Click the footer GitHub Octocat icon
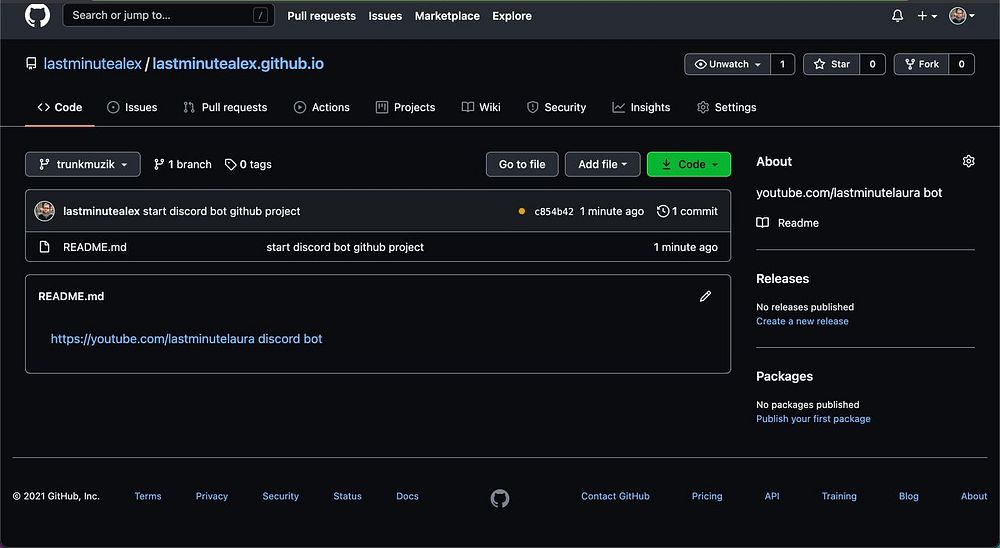Screen dimensions: 1000x548 point(500,498)
